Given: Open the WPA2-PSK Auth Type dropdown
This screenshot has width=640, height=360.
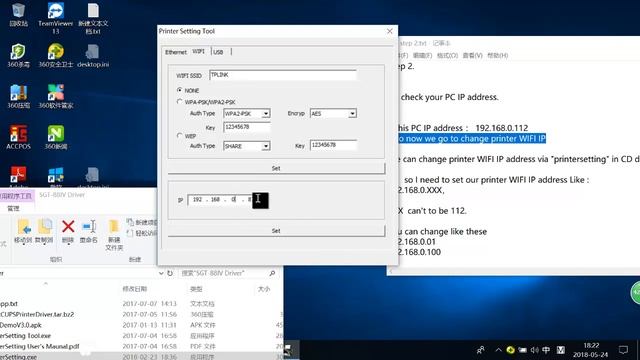Looking at the screenshot, I should pos(266,113).
